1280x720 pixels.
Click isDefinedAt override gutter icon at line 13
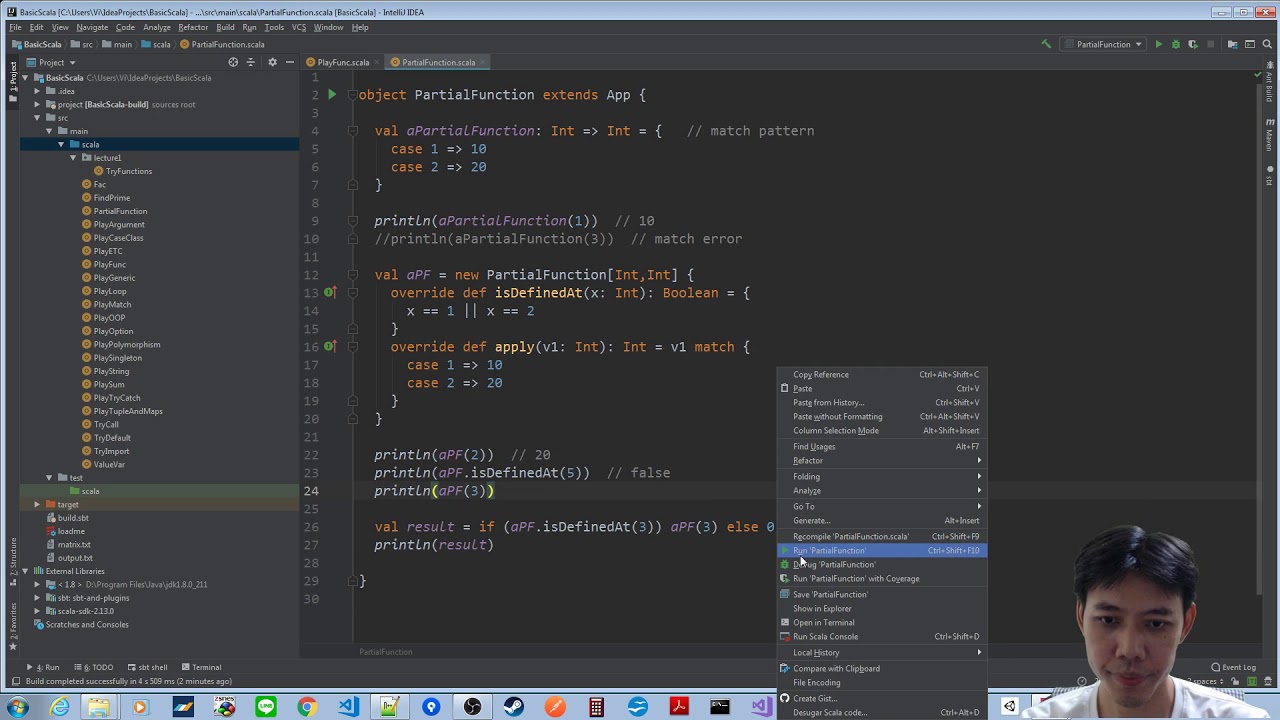click(329, 293)
